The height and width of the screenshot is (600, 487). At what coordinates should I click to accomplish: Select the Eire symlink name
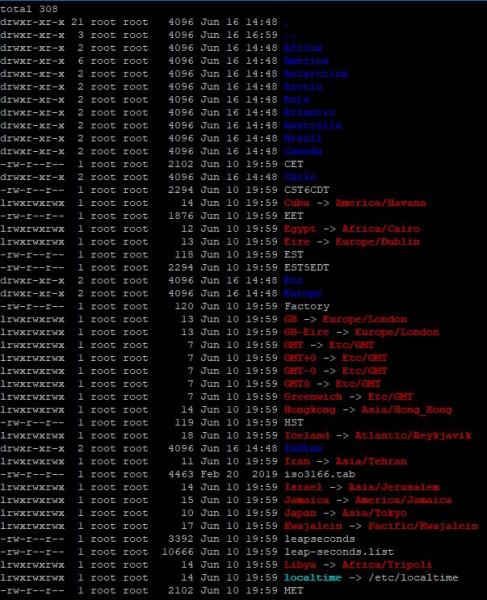(x=297, y=242)
